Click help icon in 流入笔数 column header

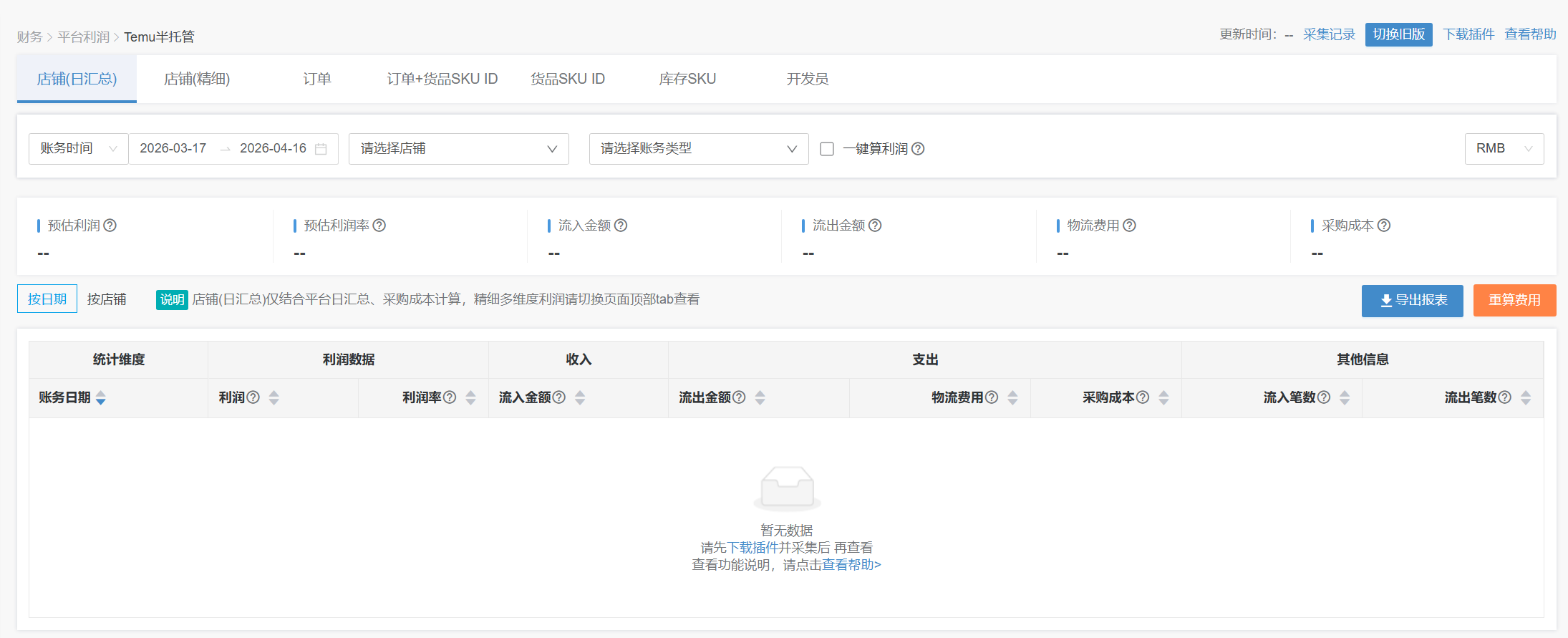pyautogui.click(x=1324, y=397)
